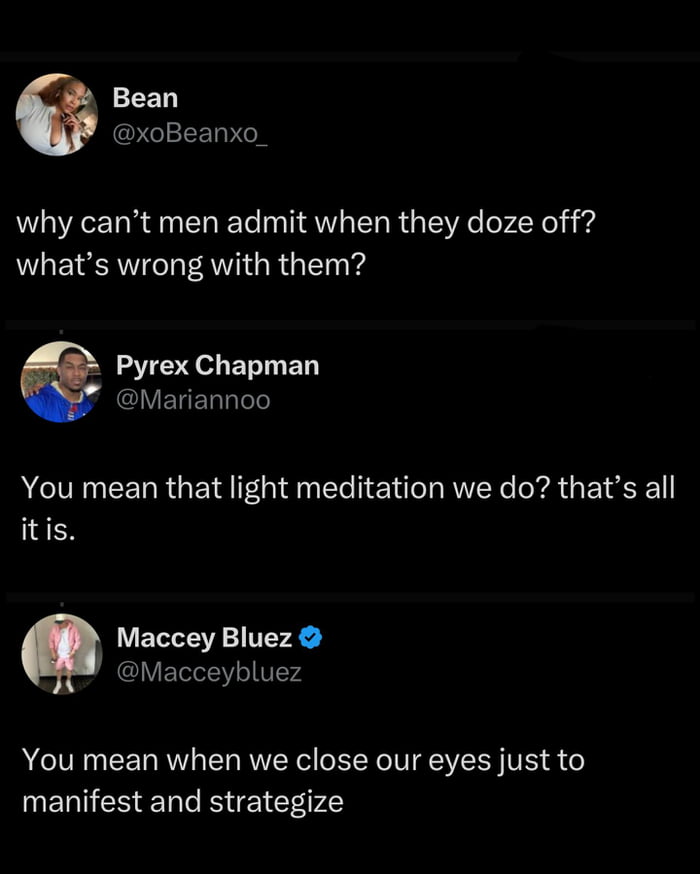The width and height of the screenshot is (700, 874).
Task: View Maccey Bluez's profile avatar
Action: click(x=62, y=654)
